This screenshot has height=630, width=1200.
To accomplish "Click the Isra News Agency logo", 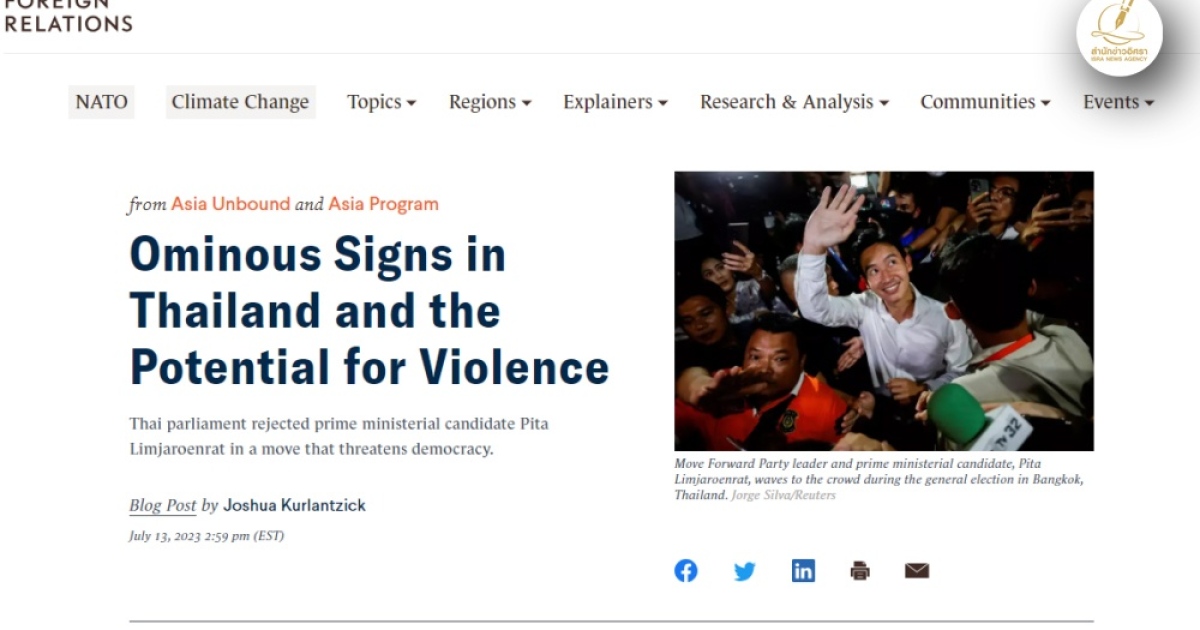I will 1119,35.
